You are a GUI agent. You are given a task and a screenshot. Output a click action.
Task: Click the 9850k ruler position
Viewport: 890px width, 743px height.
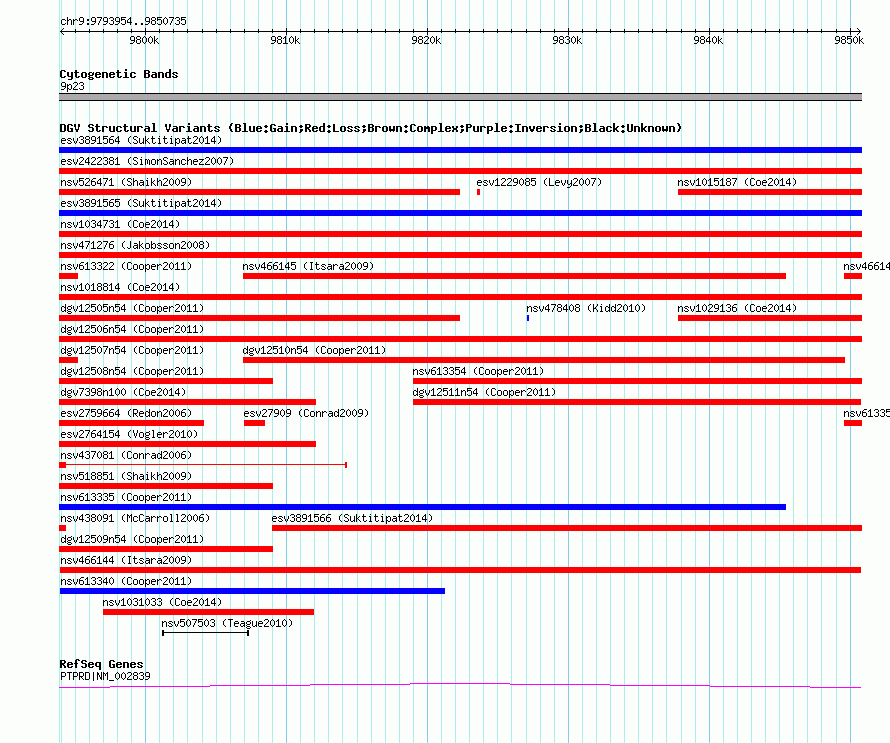(849, 40)
